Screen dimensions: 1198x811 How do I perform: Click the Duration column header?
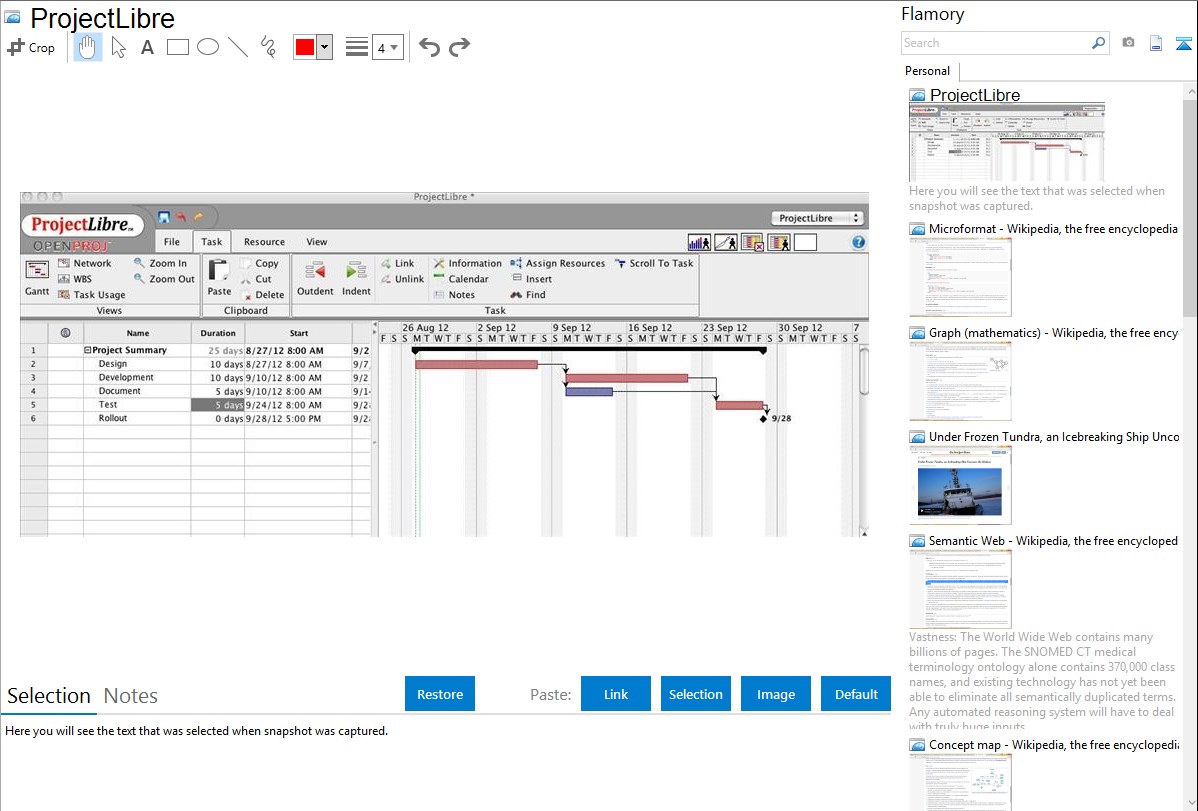pos(218,333)
